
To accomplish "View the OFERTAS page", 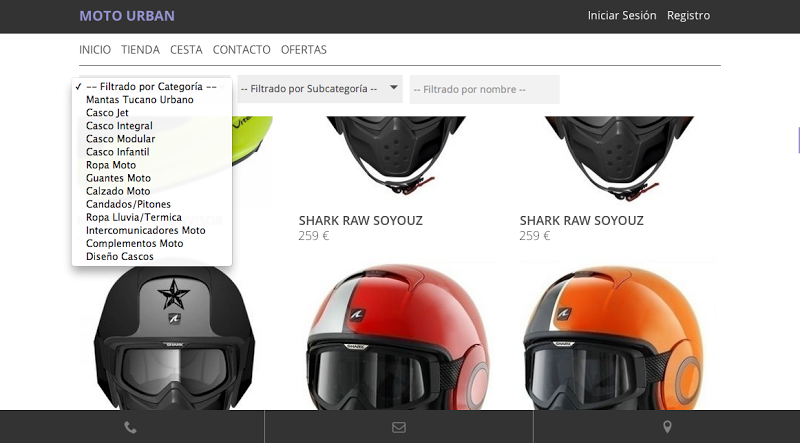I will [304, 50].
